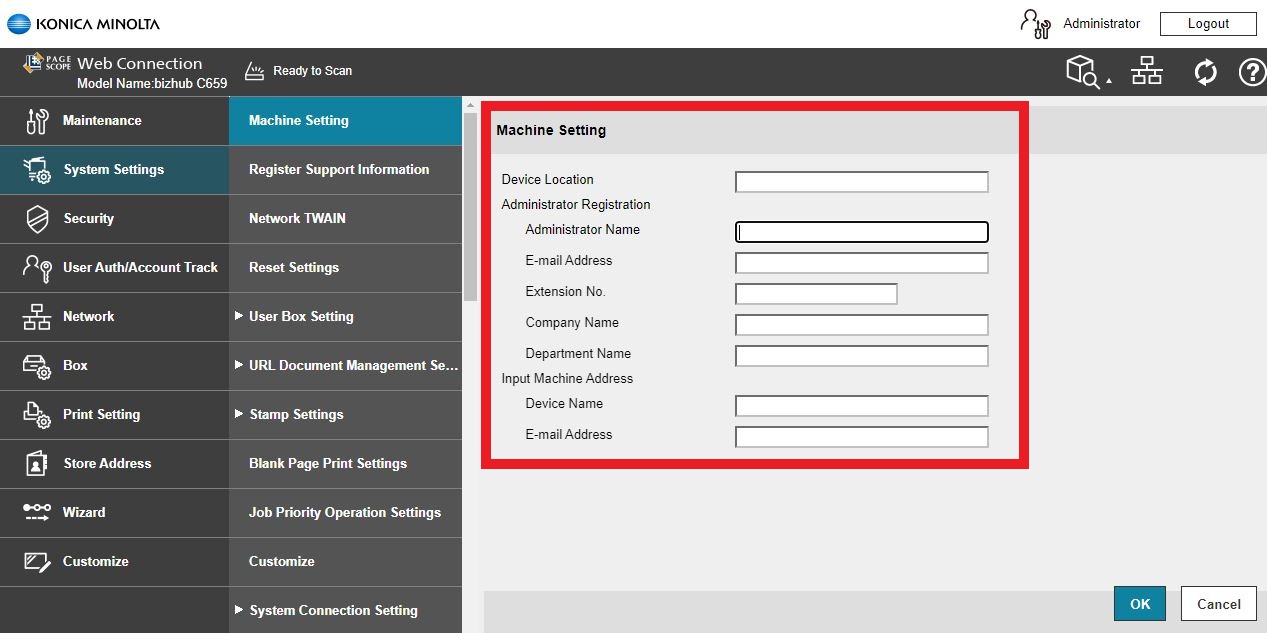Click the Maintenance wrench icon
This screenshot has height=633, width=1267.
coord(37,121)
